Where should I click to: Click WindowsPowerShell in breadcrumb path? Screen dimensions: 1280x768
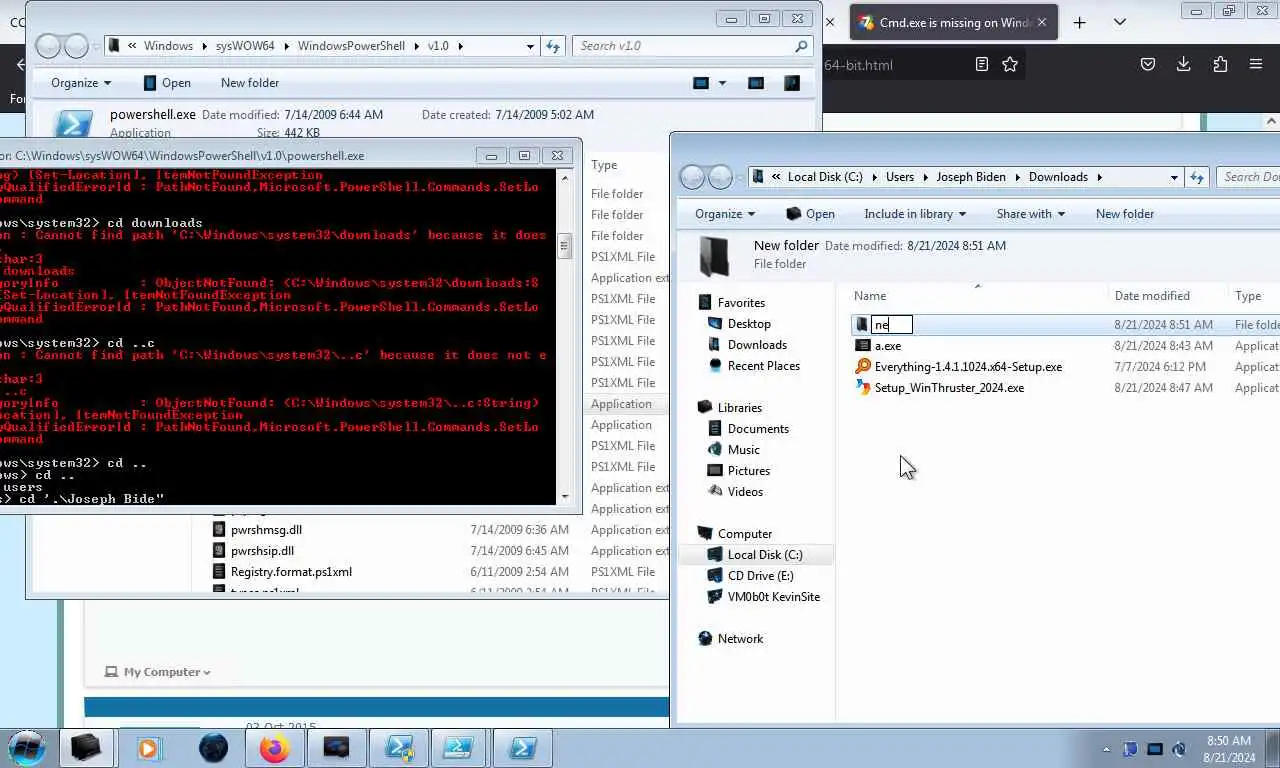pyautogui.click(x=351, y=46)
